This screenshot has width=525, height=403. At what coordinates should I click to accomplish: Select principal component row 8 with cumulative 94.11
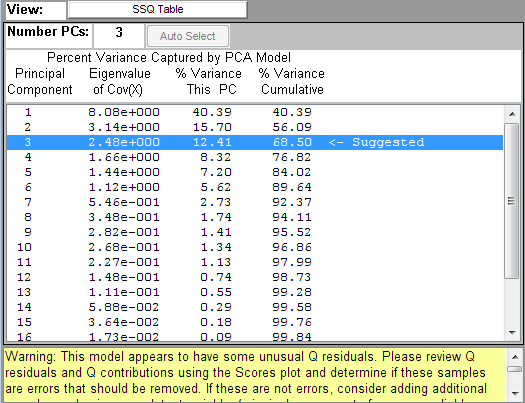(x=255, y=217)
